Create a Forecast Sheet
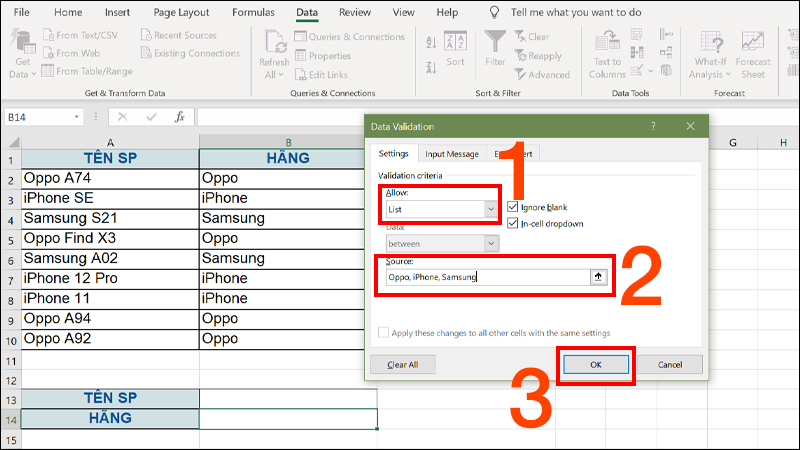Image resolution: width=800 pixels, height=450 pixels. (753, 55)
